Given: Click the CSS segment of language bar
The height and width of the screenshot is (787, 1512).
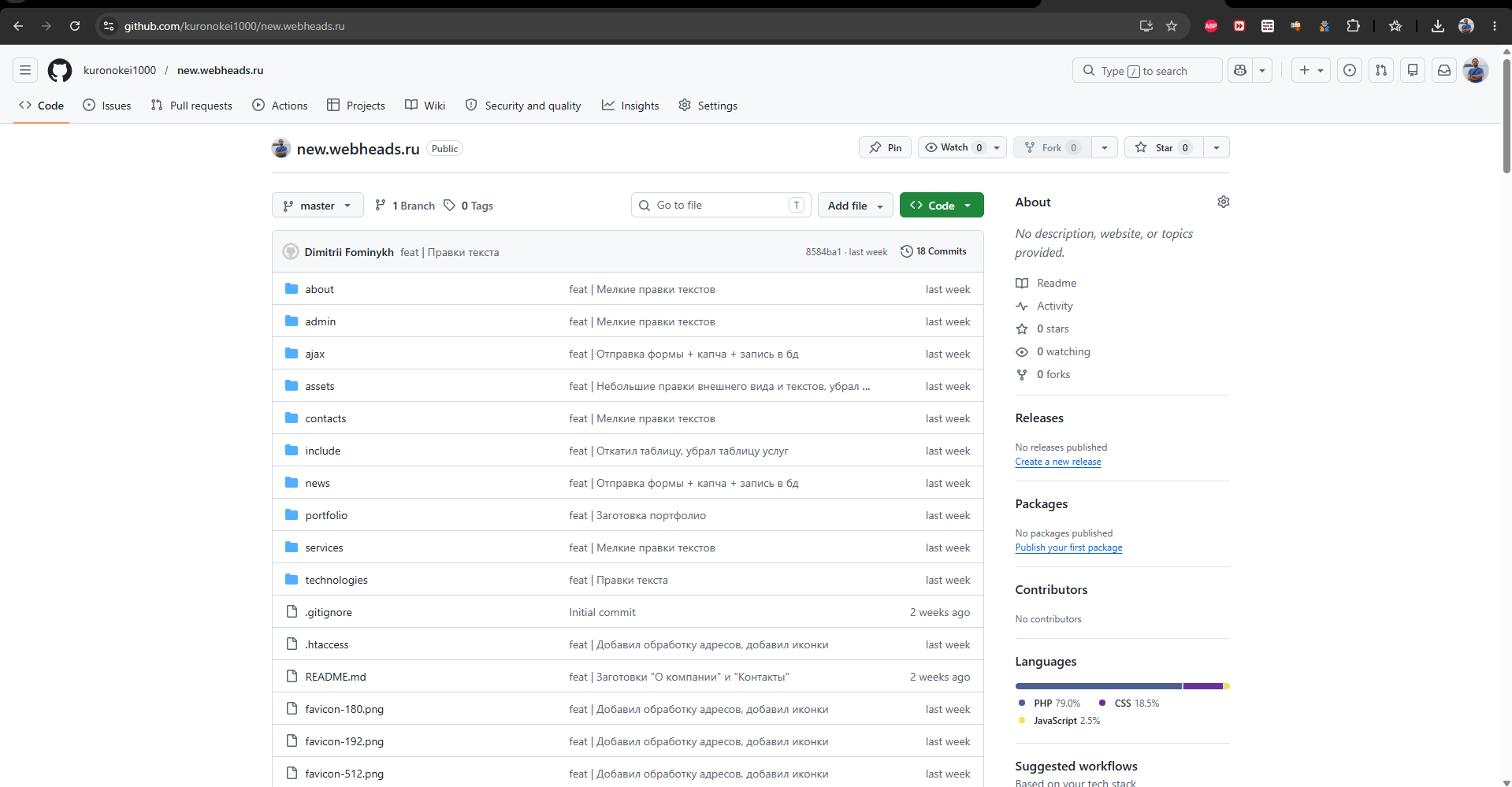Looking at the screenshot, I should pos(1202,686).
